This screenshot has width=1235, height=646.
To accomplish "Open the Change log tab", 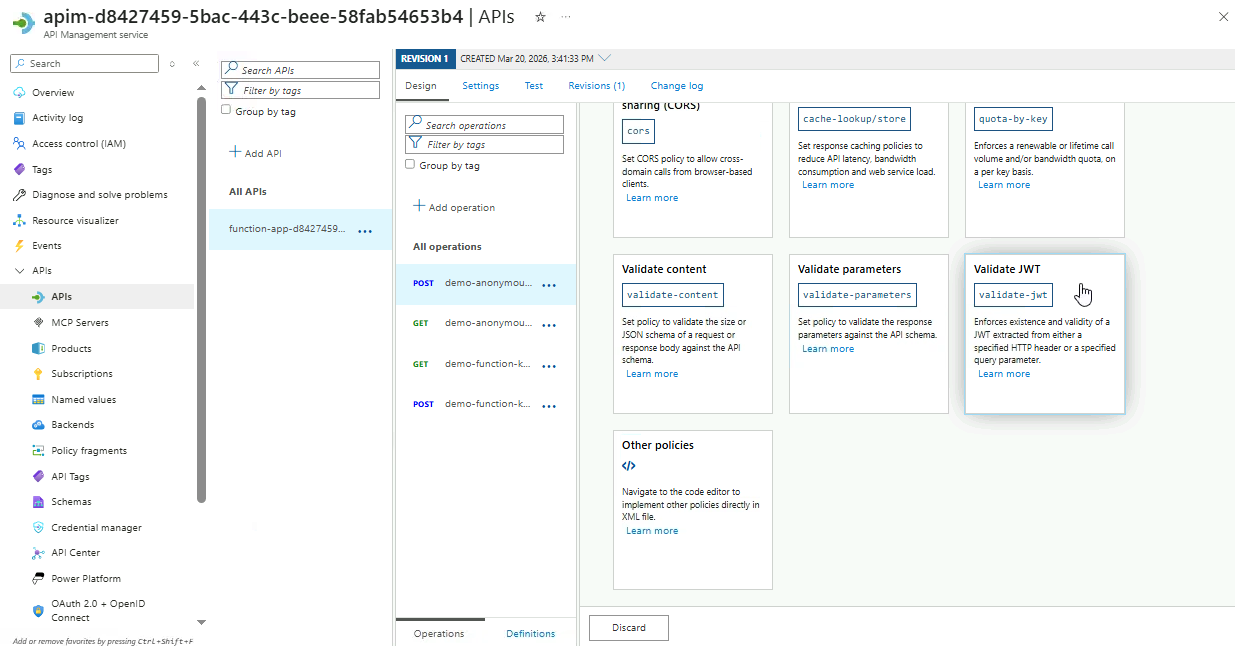I will coord(676,86).
